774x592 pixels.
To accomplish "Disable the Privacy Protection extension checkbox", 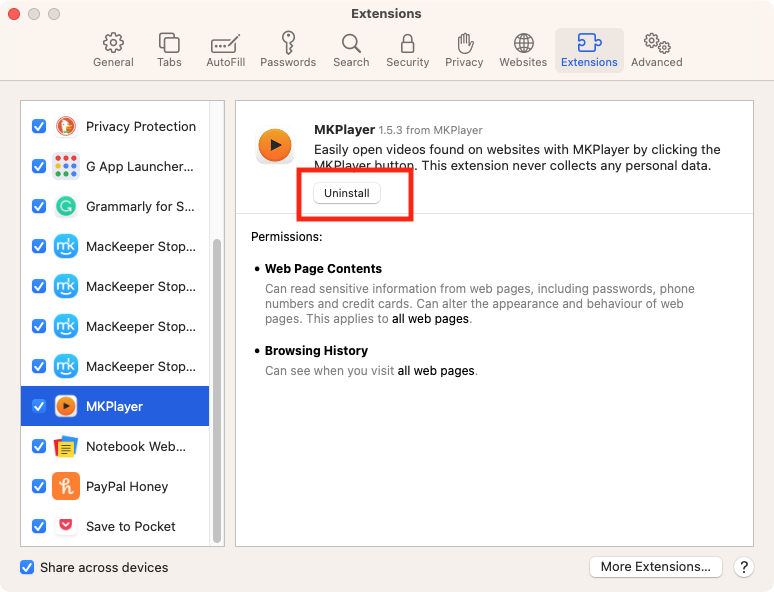I will 39,126.
